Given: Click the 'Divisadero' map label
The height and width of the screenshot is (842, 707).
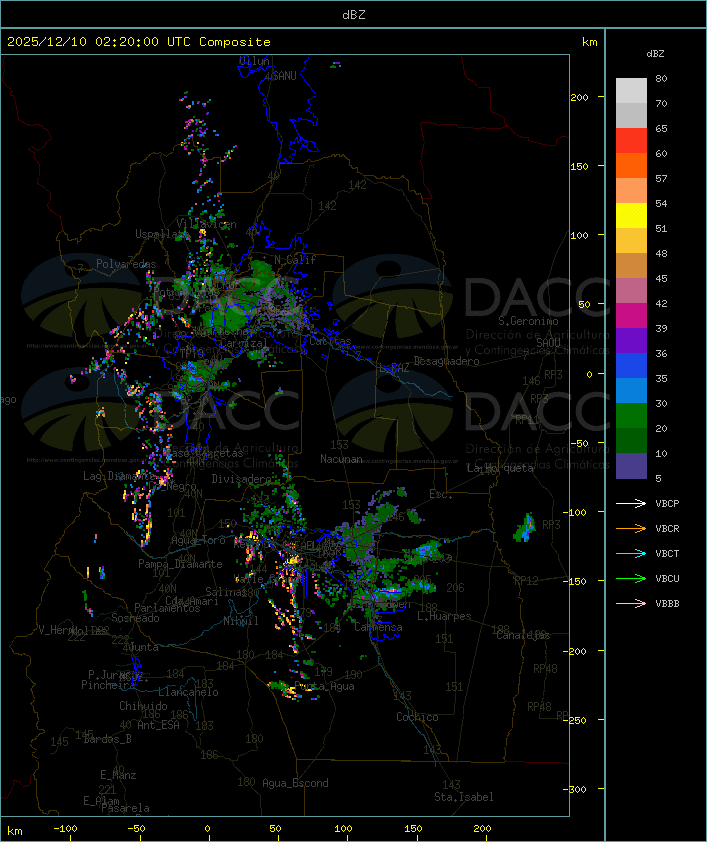Looking at the screenshot, I should pyautogui.click(x=242, y=478).
